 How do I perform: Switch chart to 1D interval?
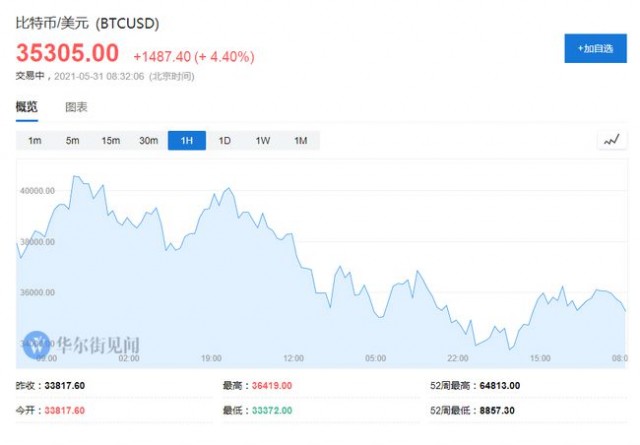(x=225, y=140)
